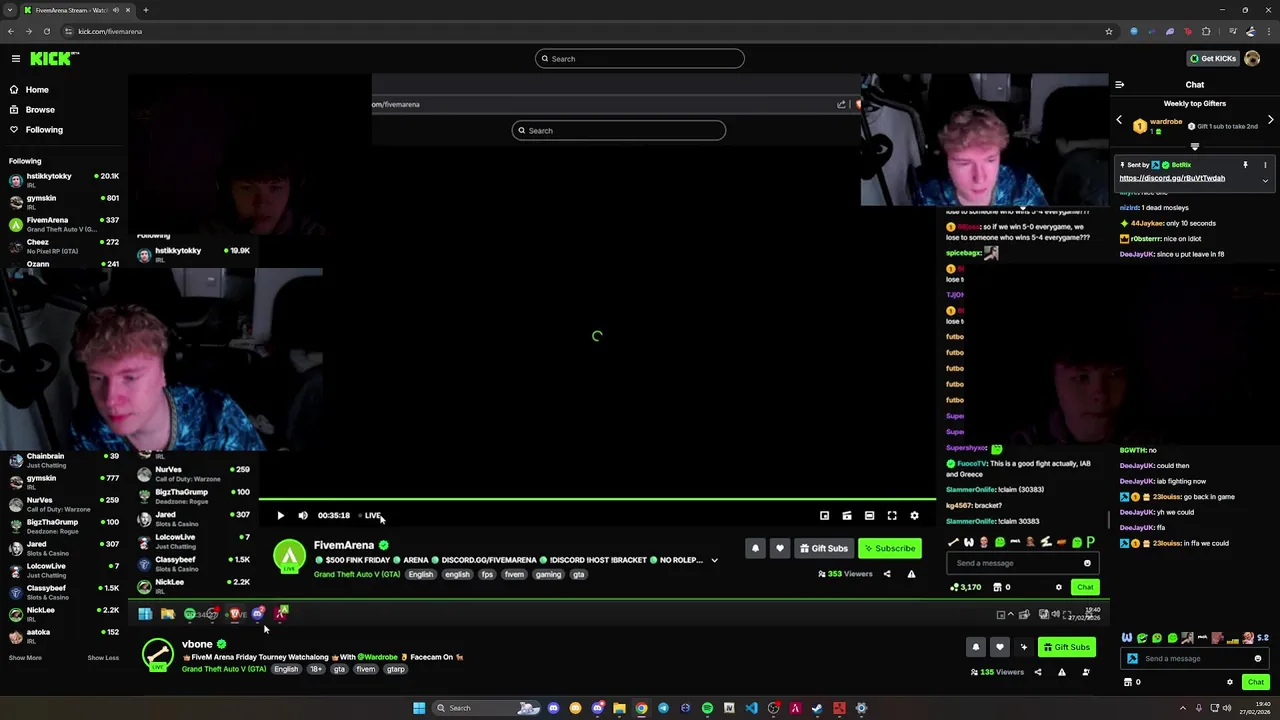
Task: Click the inner Search box in streamed video
Action: pyautogui.click(x=619, y=131)
